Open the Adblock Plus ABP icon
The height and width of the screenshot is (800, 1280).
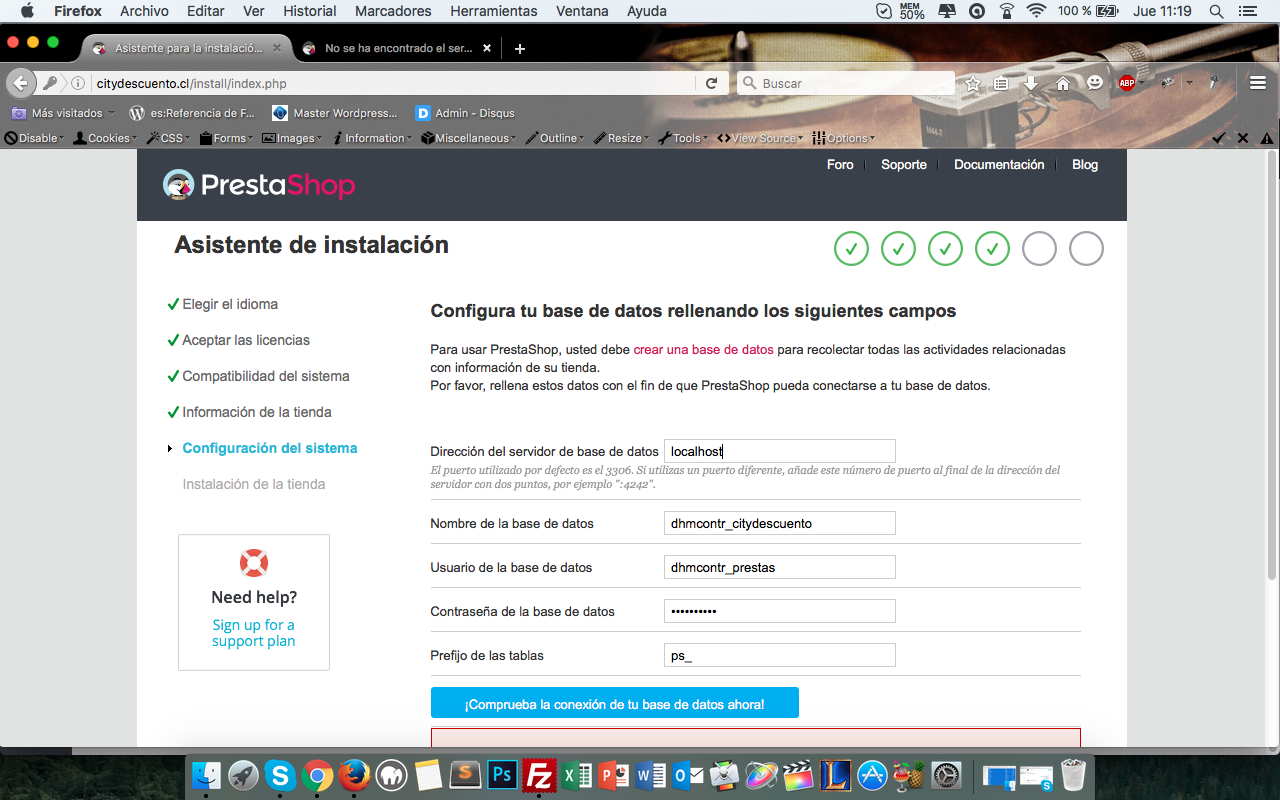1127,83
